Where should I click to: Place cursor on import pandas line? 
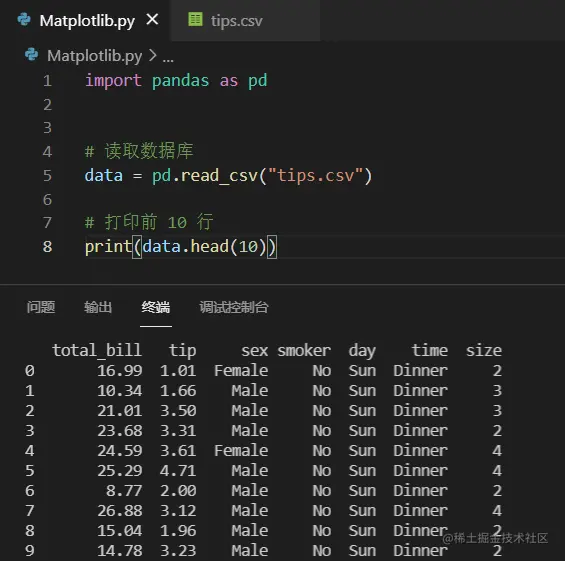(176, 80)
